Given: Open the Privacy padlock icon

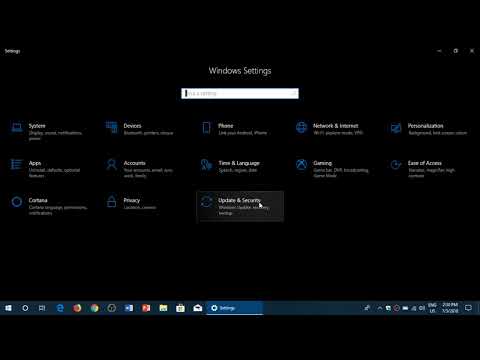Looking at the screenshot, I should (x=111, y=202).
